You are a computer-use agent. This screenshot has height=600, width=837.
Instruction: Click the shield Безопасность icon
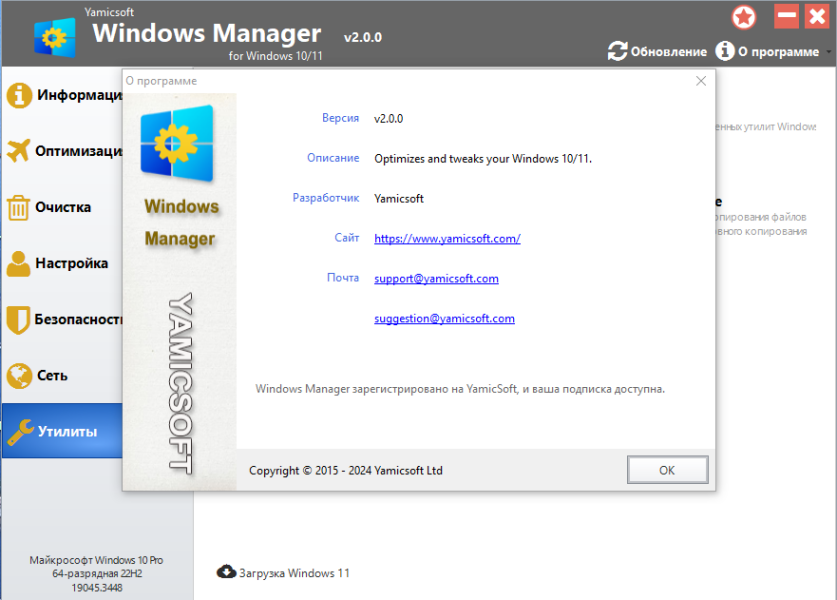(18, 320)
